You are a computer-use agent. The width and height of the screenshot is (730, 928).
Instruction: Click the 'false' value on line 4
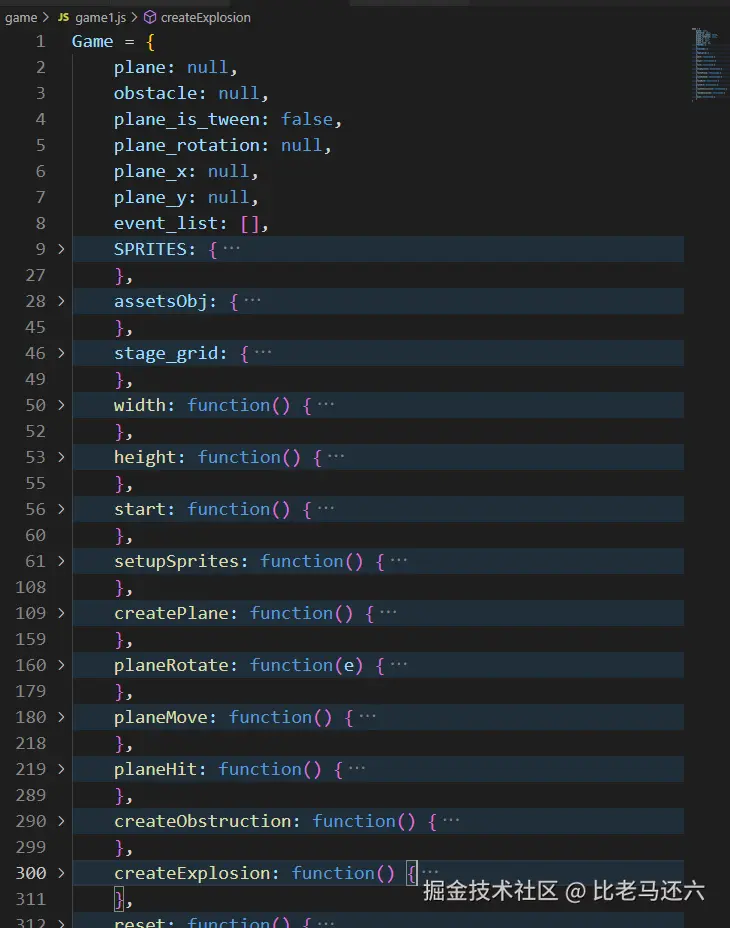(x=307, y=120)
